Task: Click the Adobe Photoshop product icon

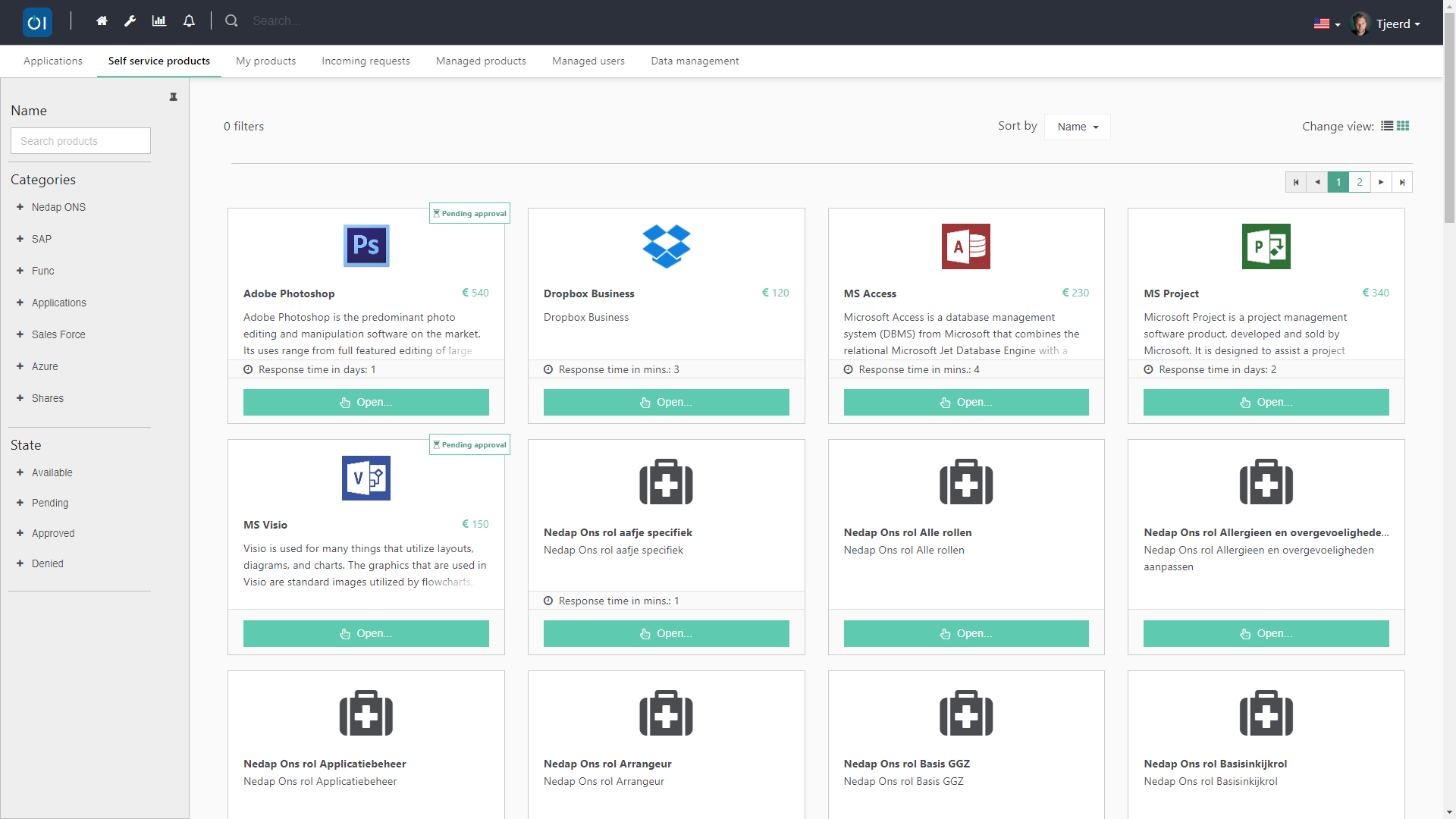Action: [366, 246]
